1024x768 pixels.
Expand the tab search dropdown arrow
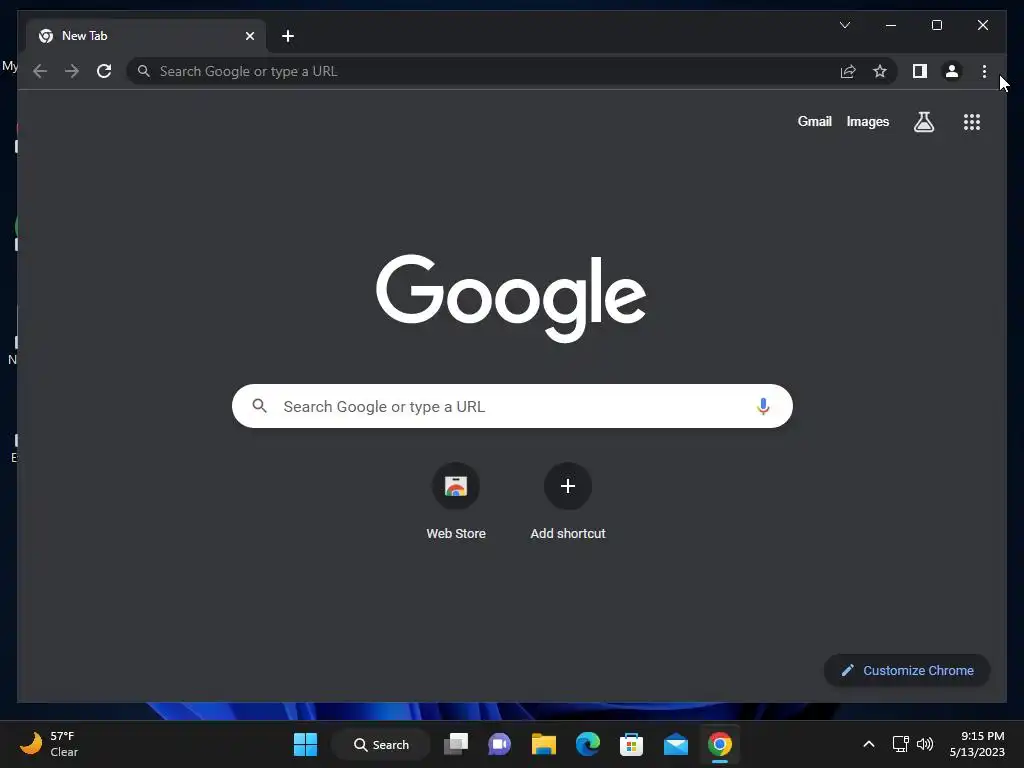point(844,25)
